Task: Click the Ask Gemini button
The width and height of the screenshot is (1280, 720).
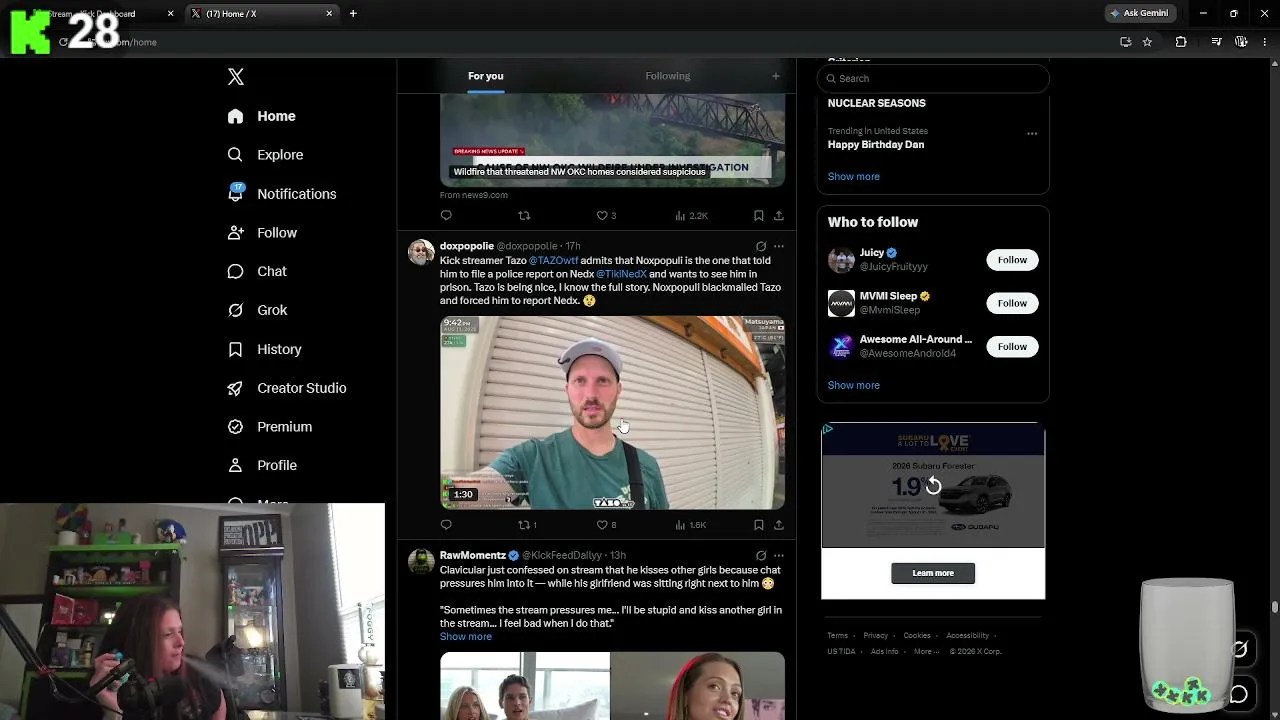Action: point(1139,13)
